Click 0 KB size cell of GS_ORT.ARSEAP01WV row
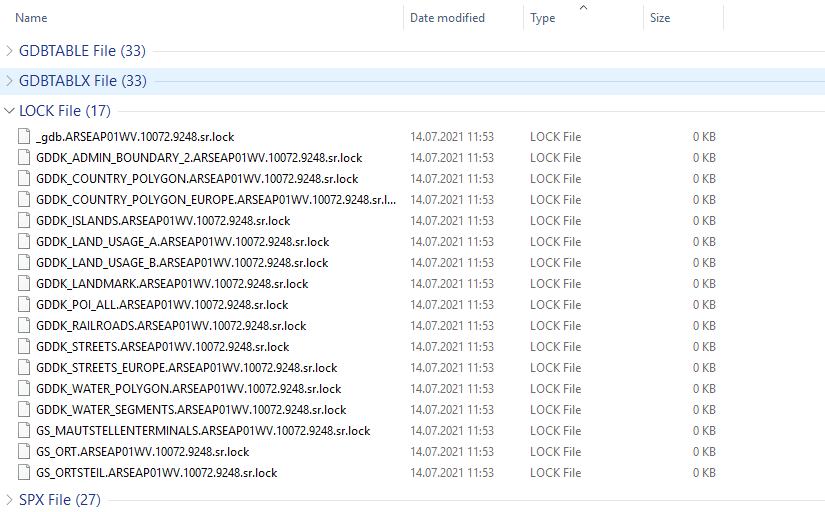The image size is (825, 512). click(x=704, y=452)
